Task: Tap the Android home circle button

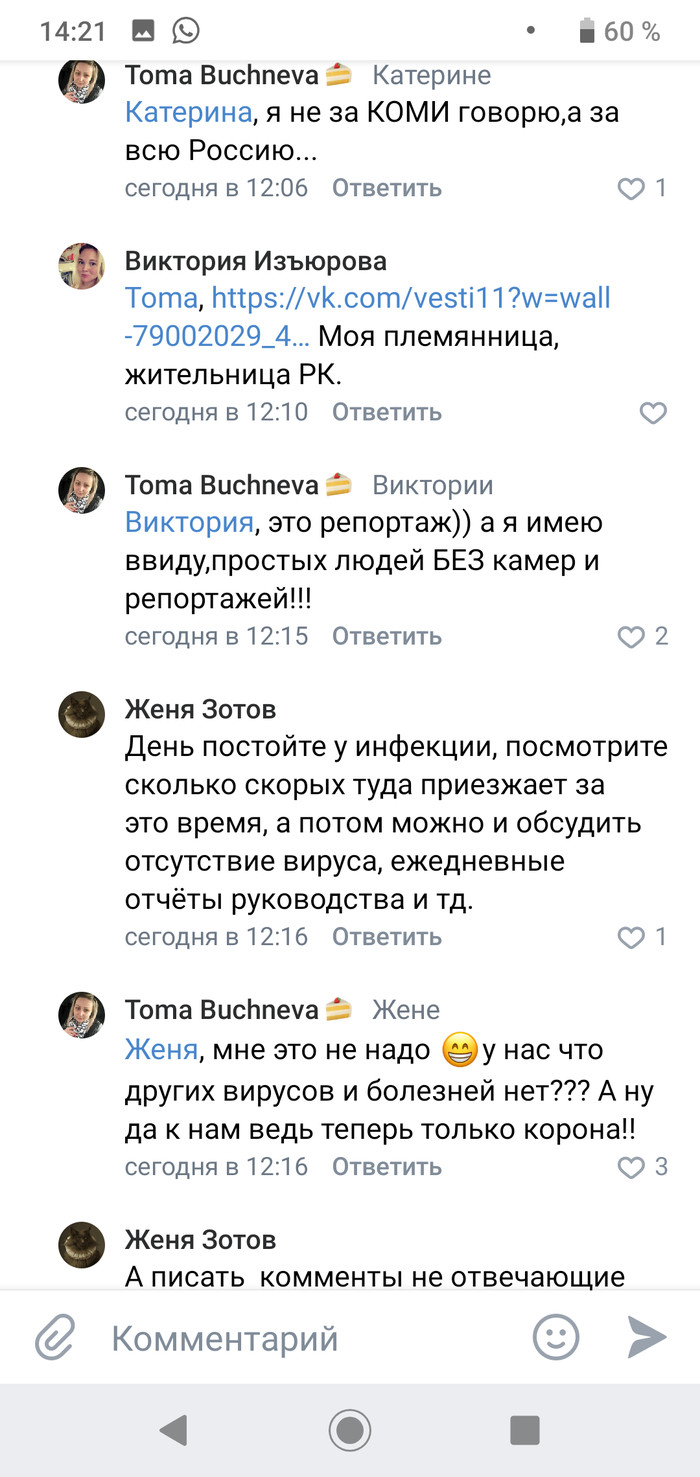Action: pyautogui.click(x=350, y=1430)
